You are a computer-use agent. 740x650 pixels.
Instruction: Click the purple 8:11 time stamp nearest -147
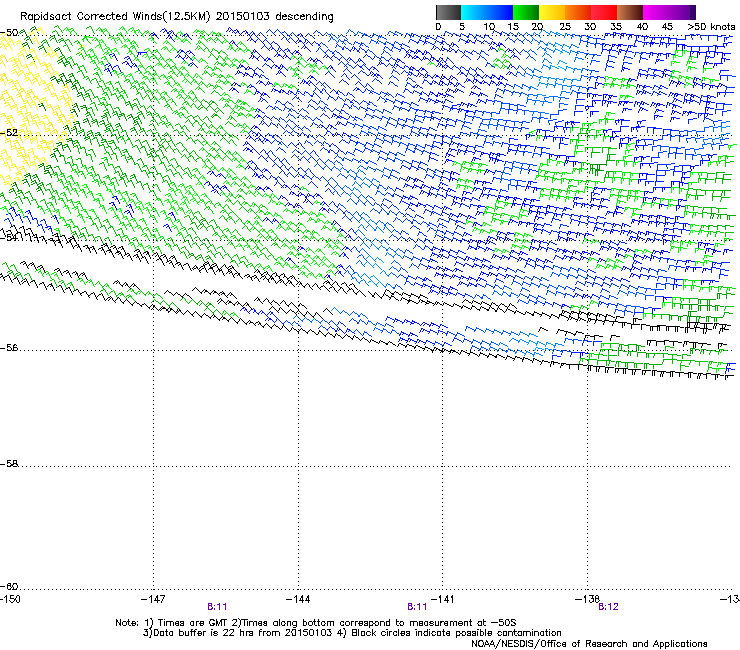pos(217,607)
